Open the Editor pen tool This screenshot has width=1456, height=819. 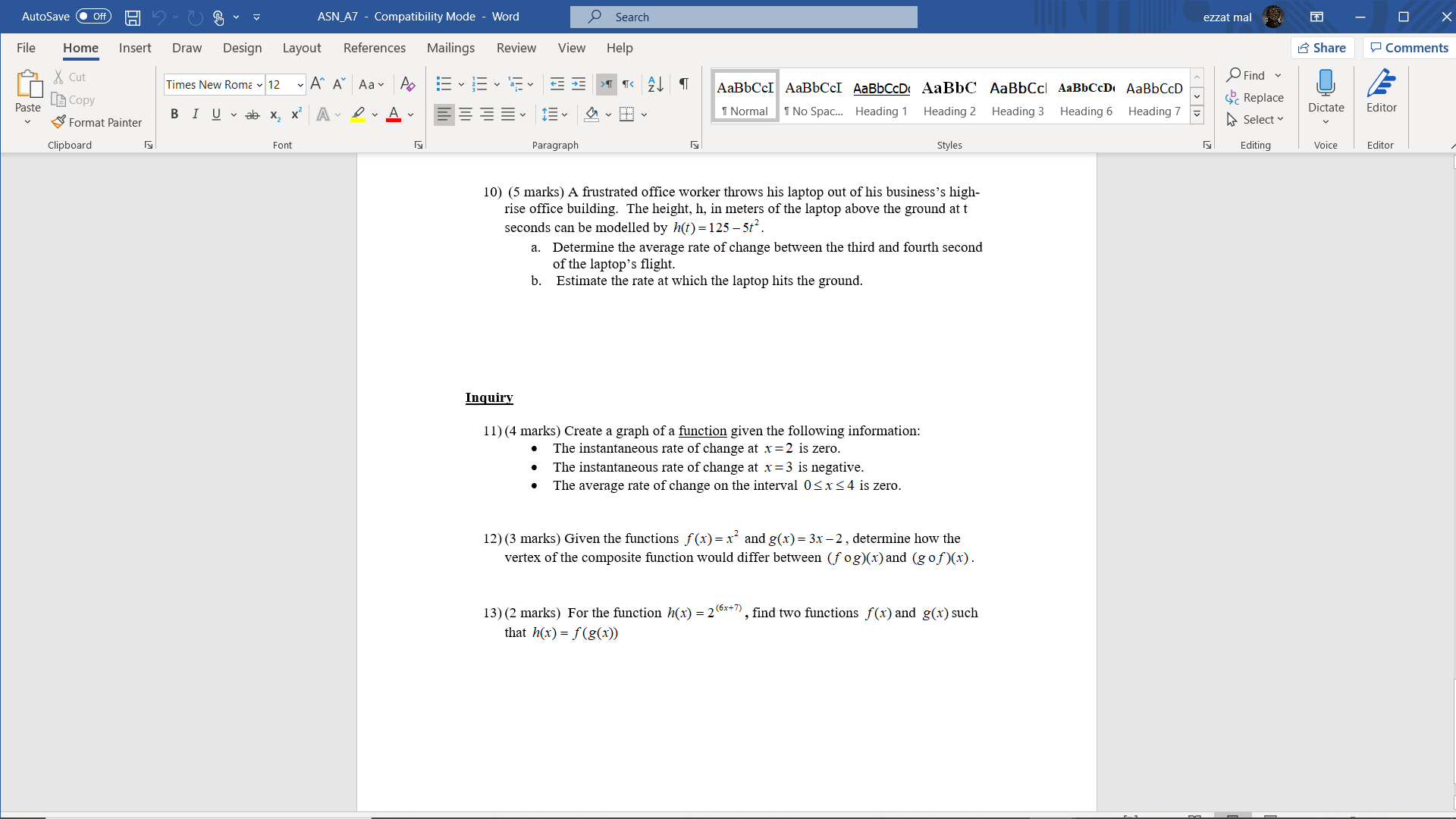(x=1381, y=85)
